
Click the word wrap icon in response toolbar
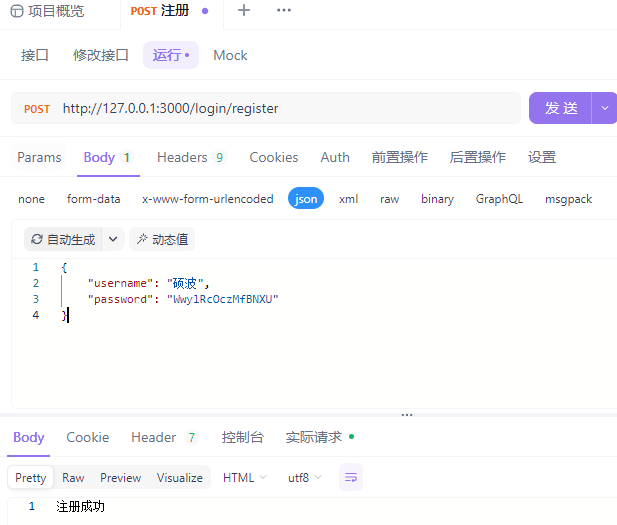pos(351,478)
